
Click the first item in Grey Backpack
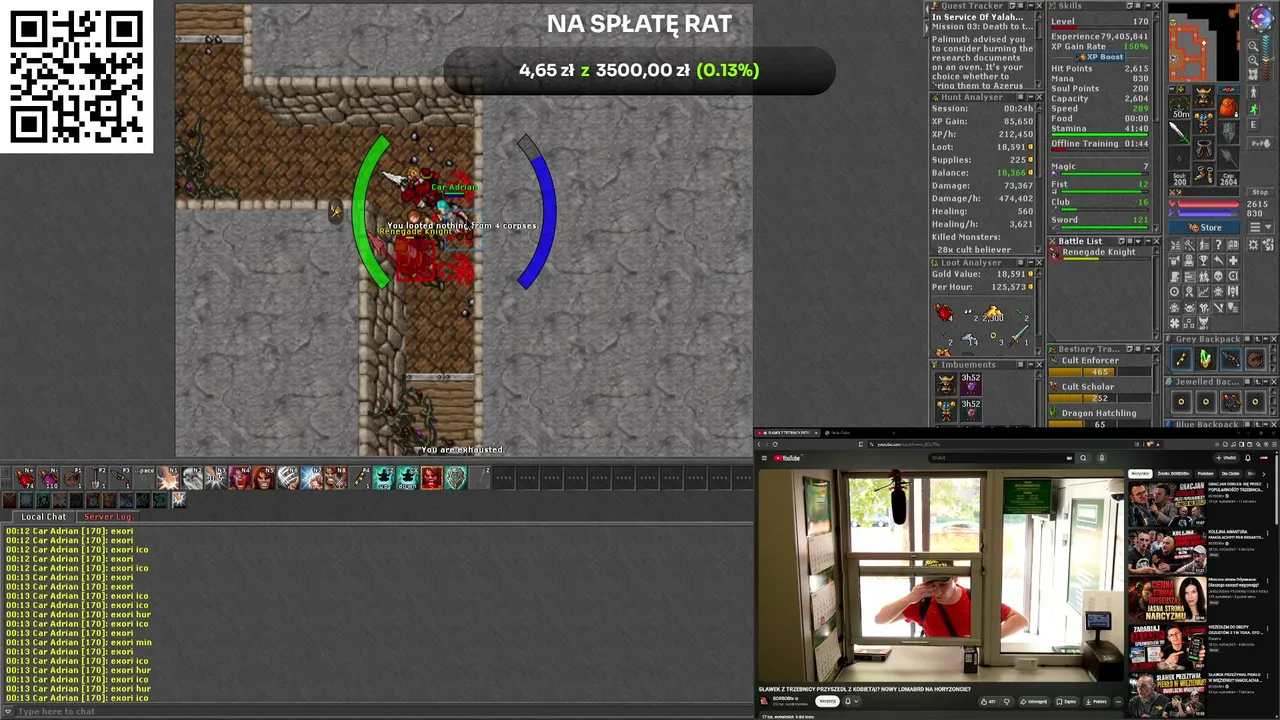(x=1180, y=358)
